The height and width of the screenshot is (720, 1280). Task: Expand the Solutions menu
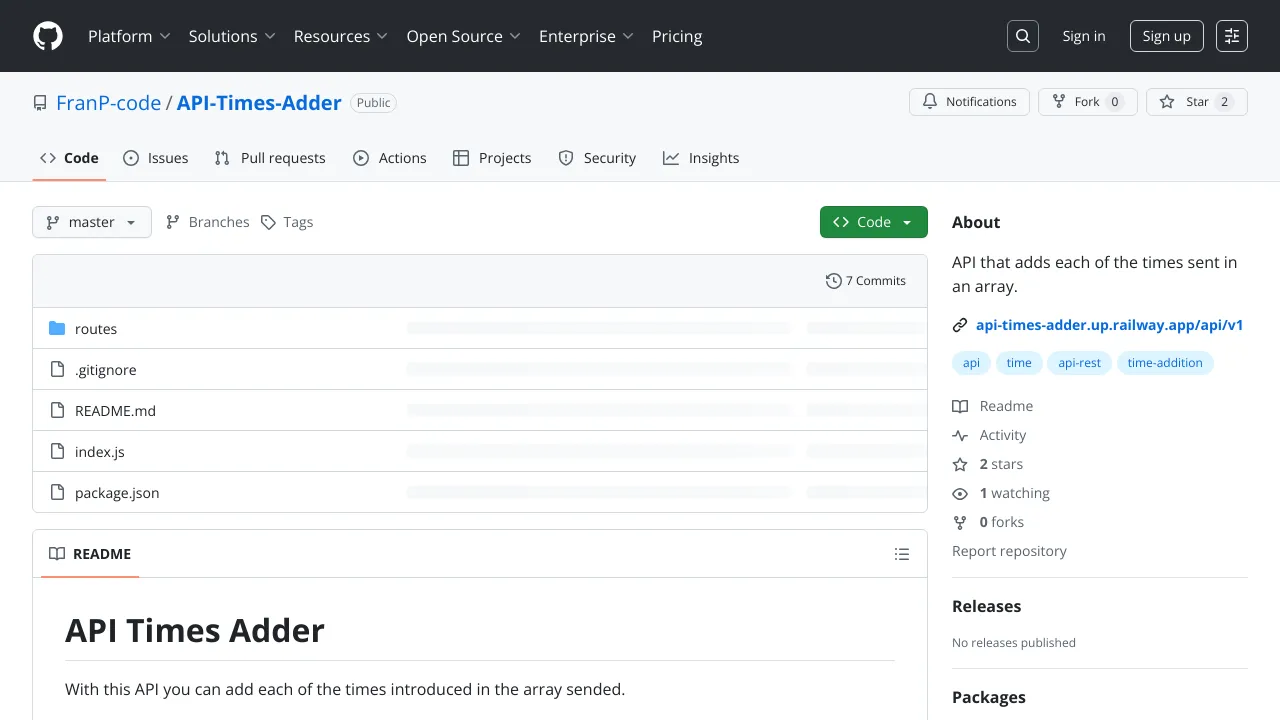231,36
